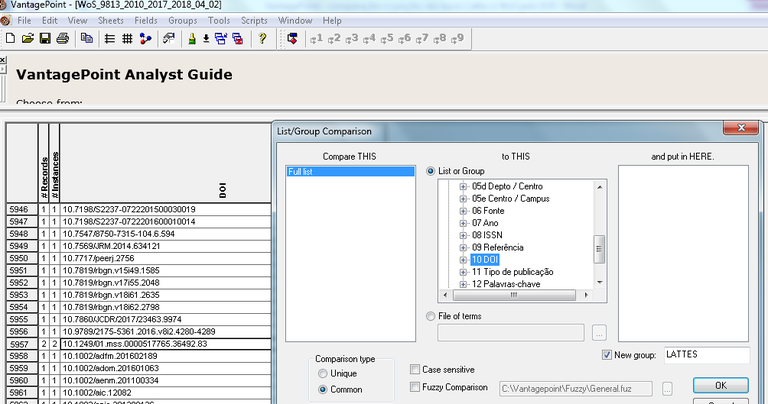Expand the 05e Centro / Campus node

(463, 199)
